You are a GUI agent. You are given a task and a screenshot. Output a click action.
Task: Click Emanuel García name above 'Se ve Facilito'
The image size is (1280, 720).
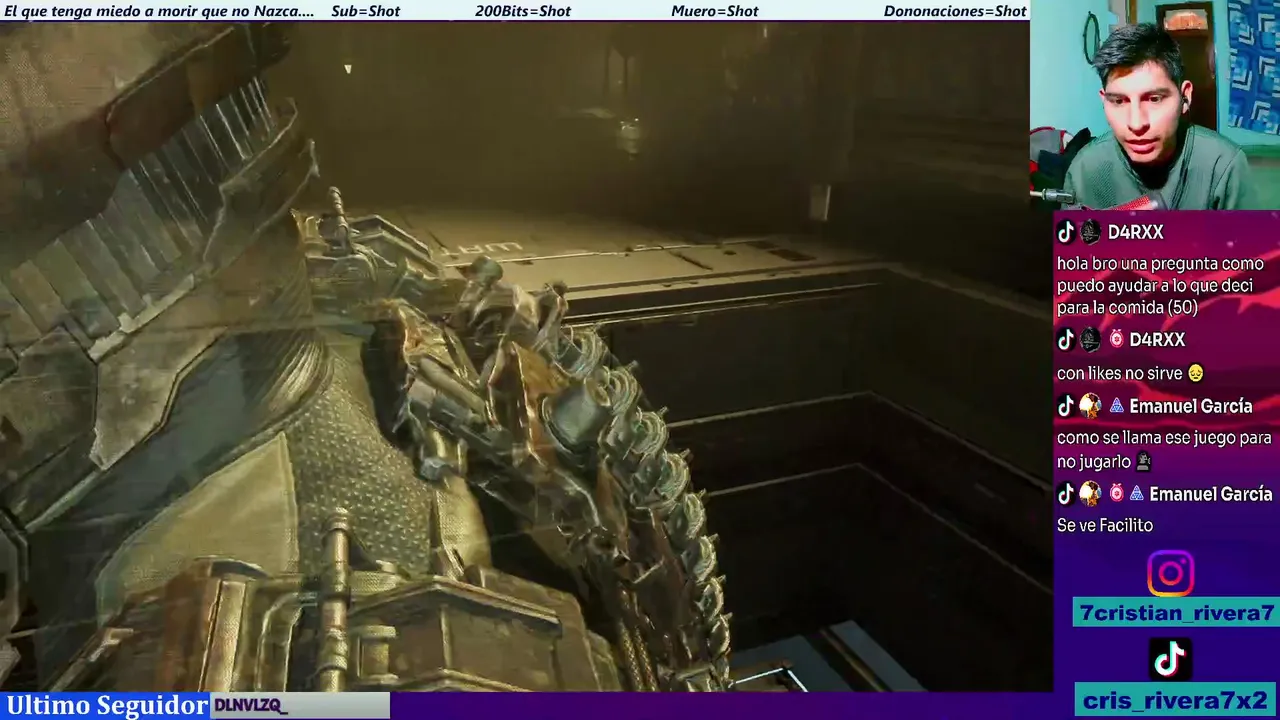click(x=1211, y=494)
